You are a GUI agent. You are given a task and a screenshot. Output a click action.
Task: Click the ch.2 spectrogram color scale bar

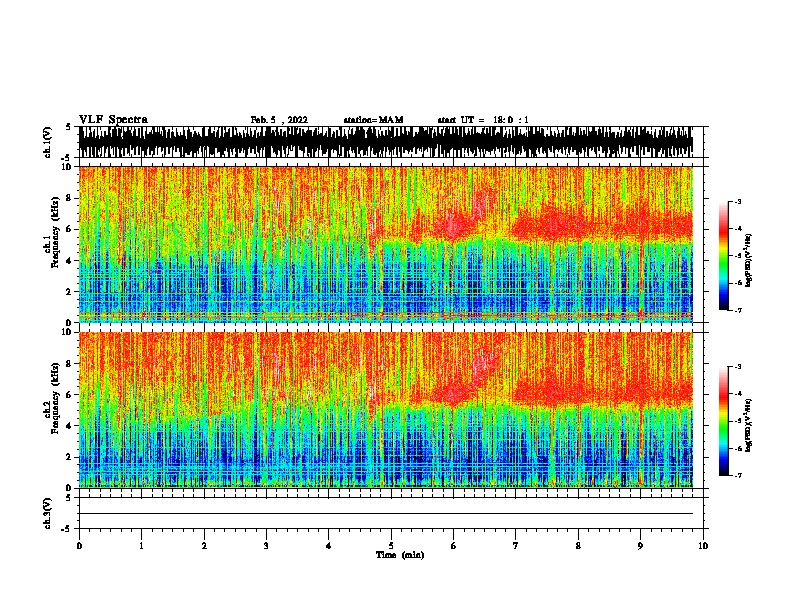724,421
